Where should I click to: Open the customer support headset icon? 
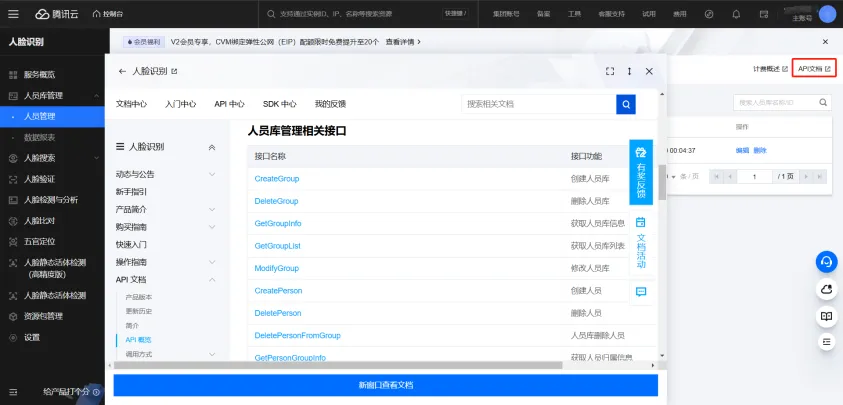click(826, 261)
